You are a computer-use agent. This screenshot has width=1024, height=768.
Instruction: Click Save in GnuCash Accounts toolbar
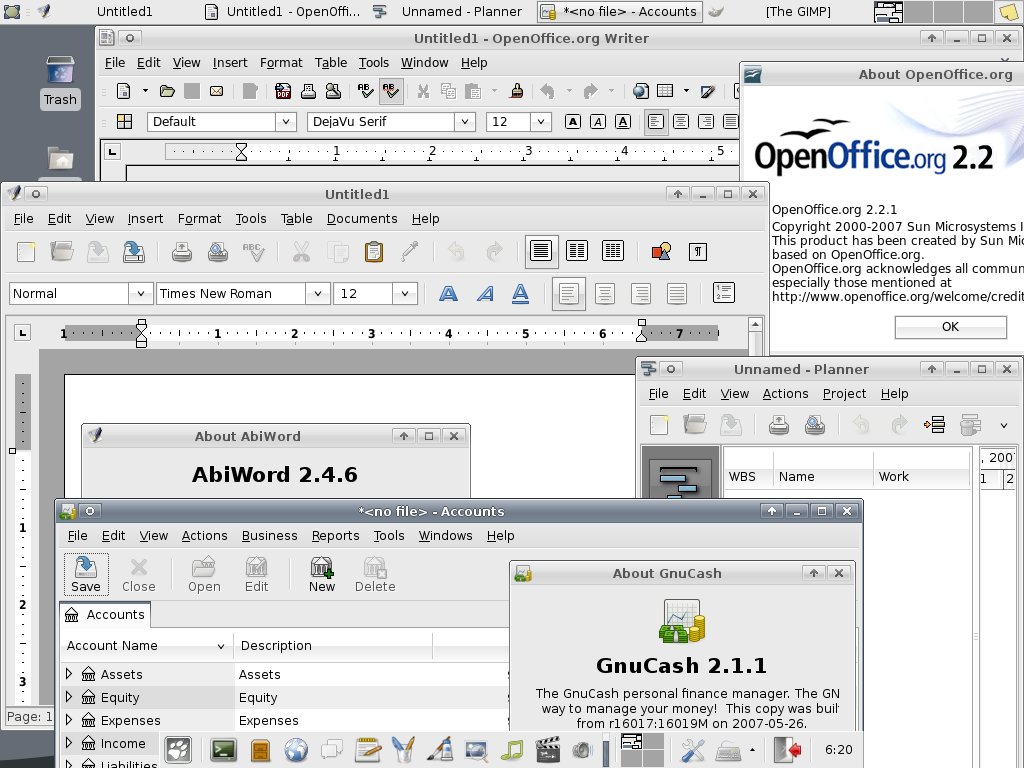pos(86,575)
